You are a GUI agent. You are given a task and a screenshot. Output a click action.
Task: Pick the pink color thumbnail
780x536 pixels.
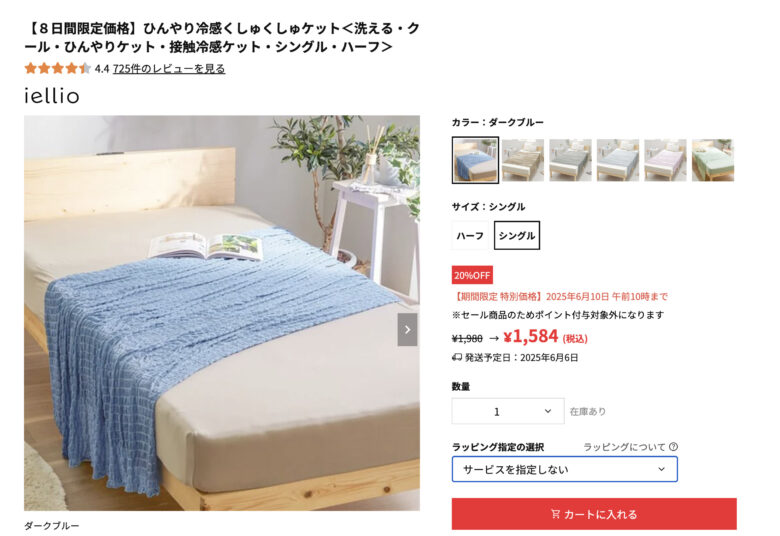pos(665,160)
